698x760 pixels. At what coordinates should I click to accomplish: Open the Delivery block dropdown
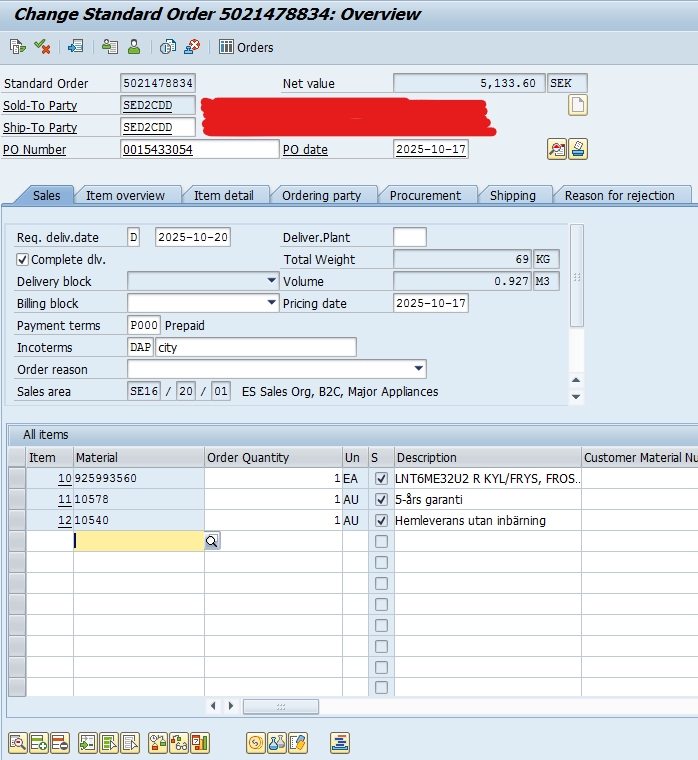pos(271,281)
